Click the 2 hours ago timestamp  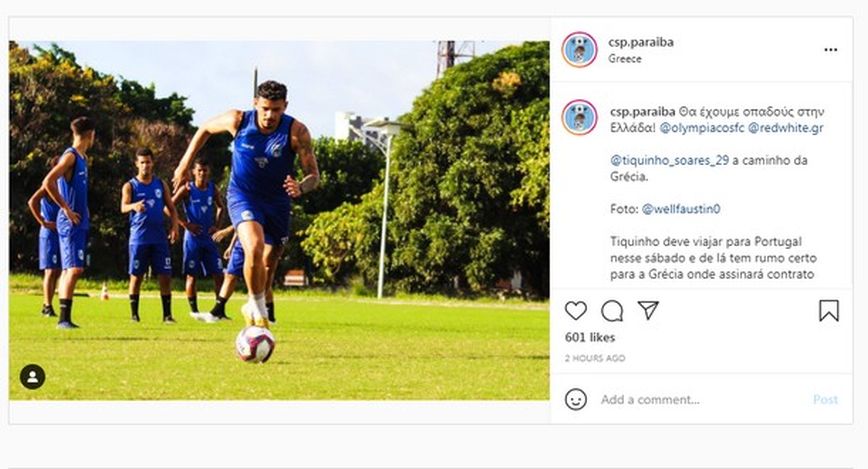click(x=595, y=358)
